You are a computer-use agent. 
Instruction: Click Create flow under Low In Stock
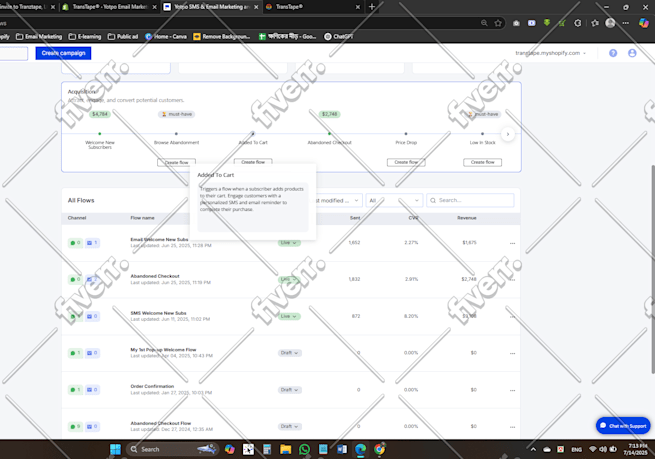point(482,162)
